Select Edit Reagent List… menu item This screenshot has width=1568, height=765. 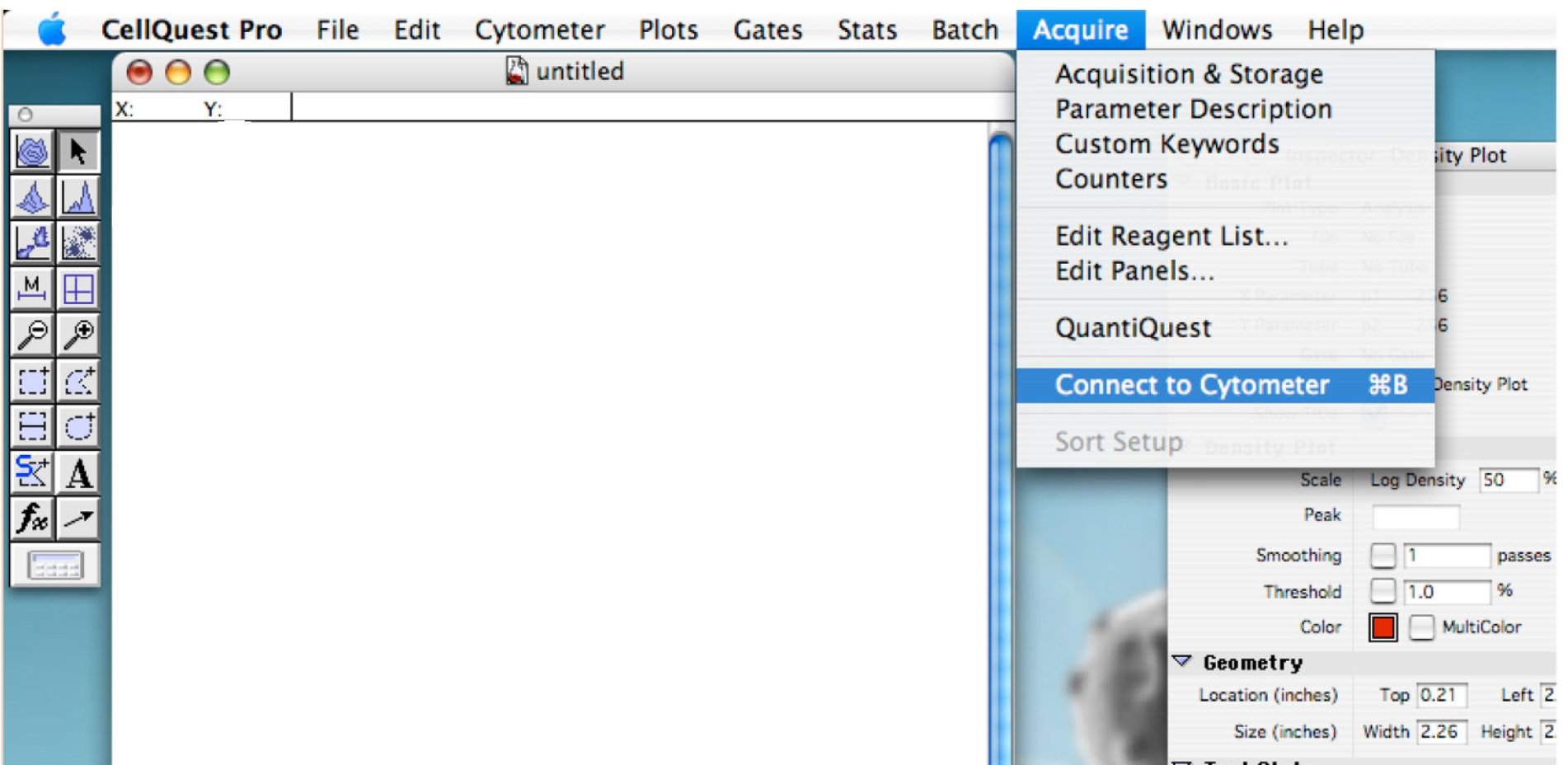(x=1225, y=236)
